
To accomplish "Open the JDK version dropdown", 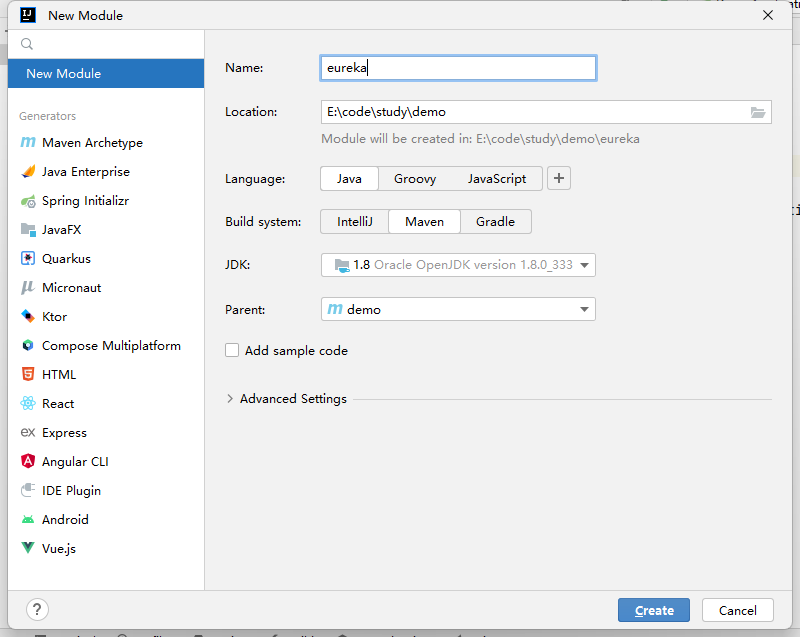I will pos(585,266).
